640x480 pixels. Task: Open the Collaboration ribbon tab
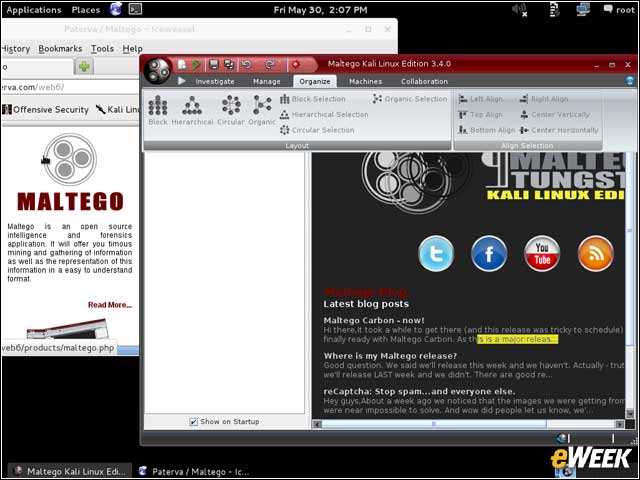(424, 81)
